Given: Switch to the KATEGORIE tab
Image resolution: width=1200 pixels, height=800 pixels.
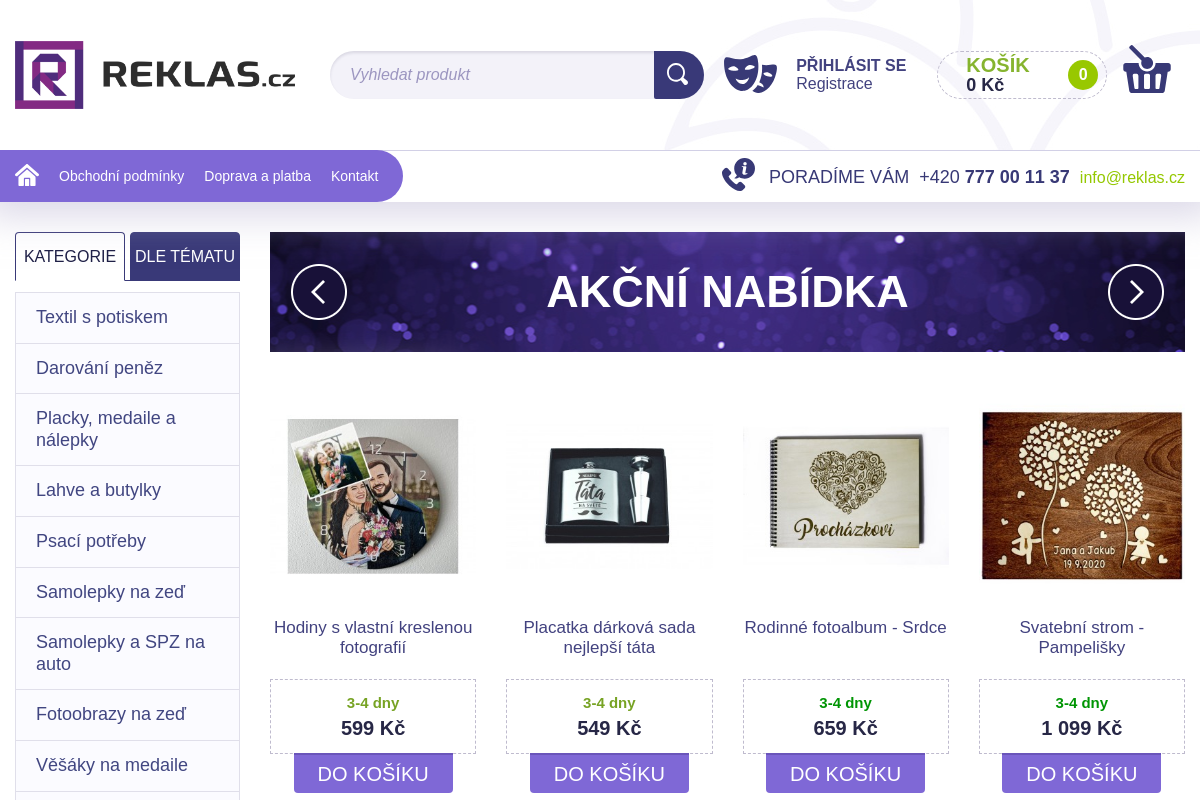Looking at the screenshot, I should (70, 257).
